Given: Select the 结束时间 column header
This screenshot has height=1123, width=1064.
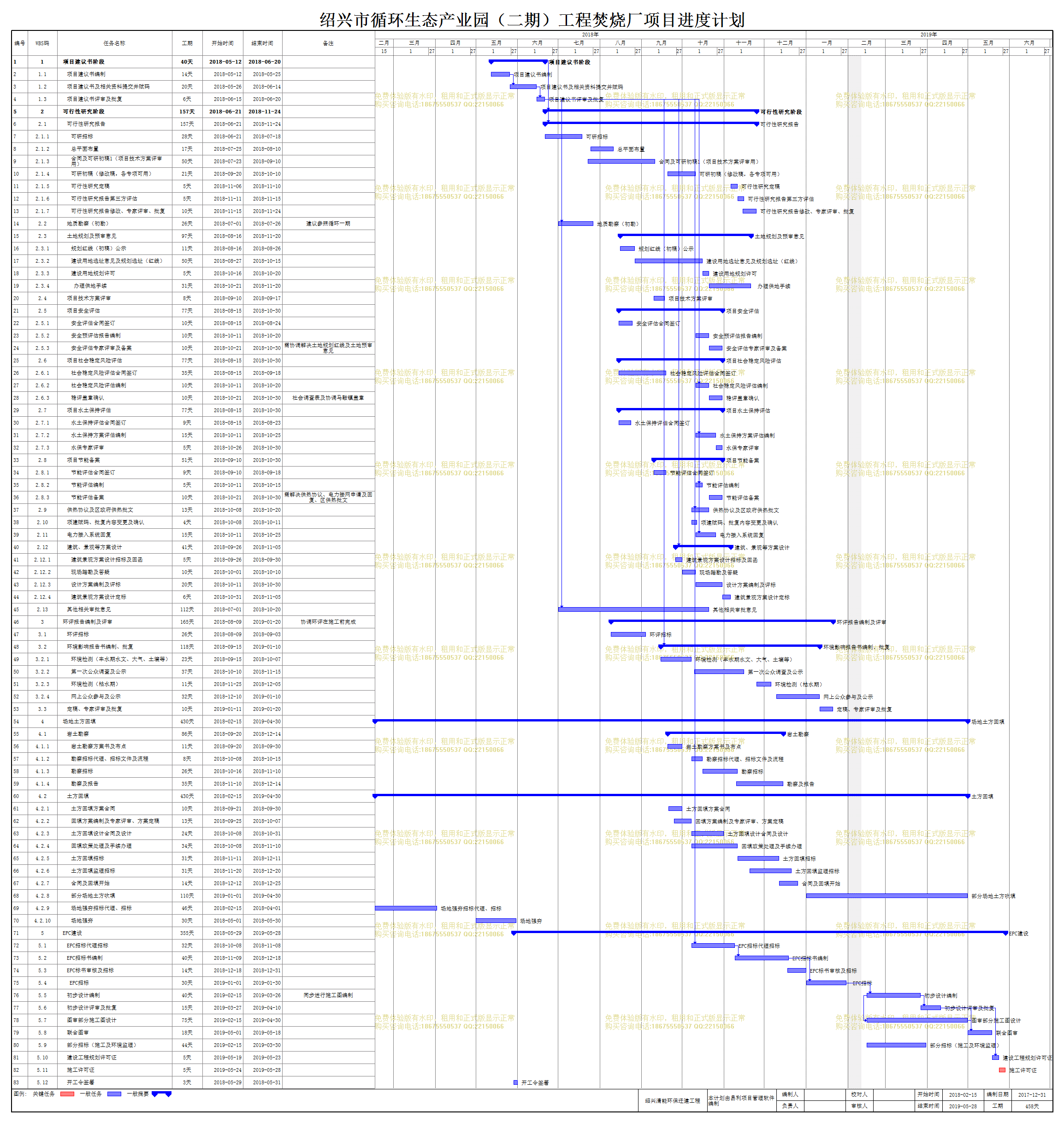Looking at the screenshot, I should (263, 43).
